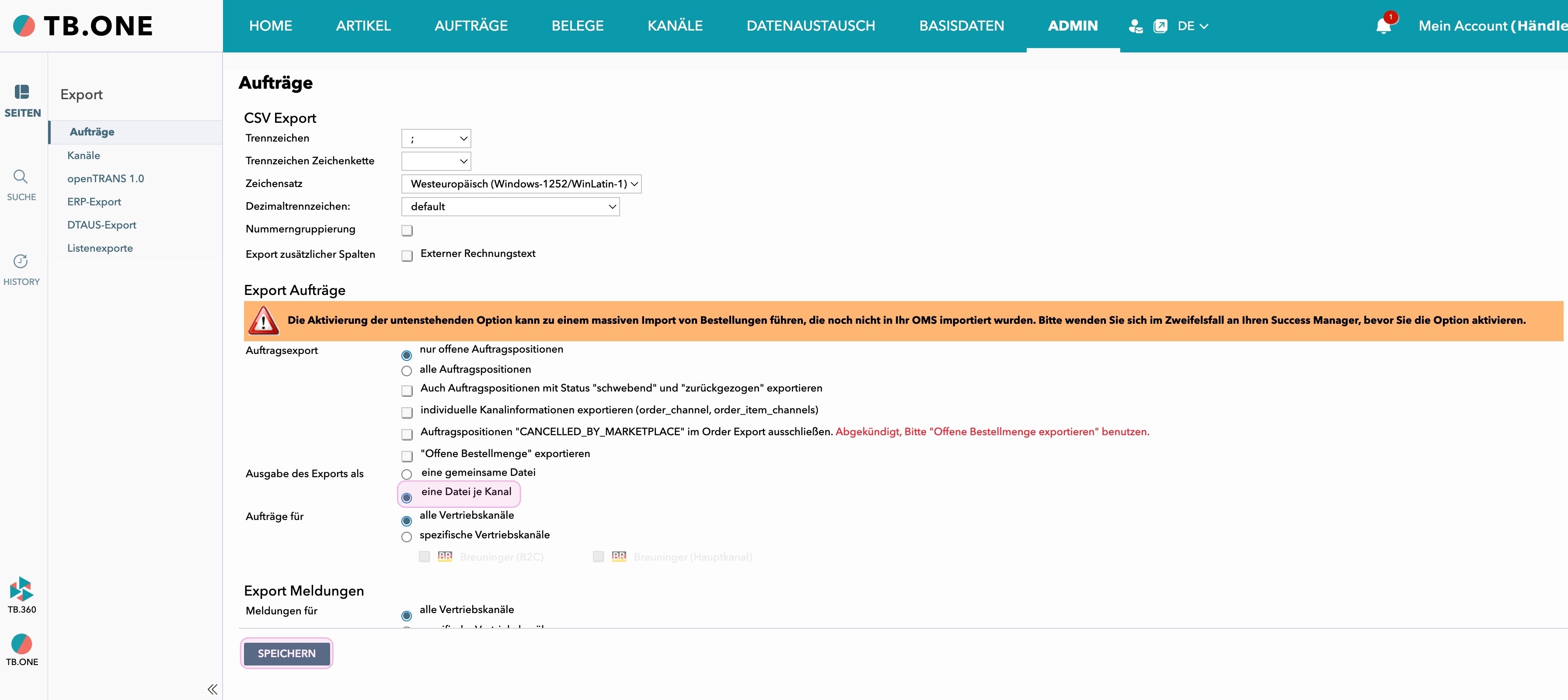This screenshot has width=1568, height=700.
Task: Switch to TB.360 app icon
Action: click(x=21, y=589)
